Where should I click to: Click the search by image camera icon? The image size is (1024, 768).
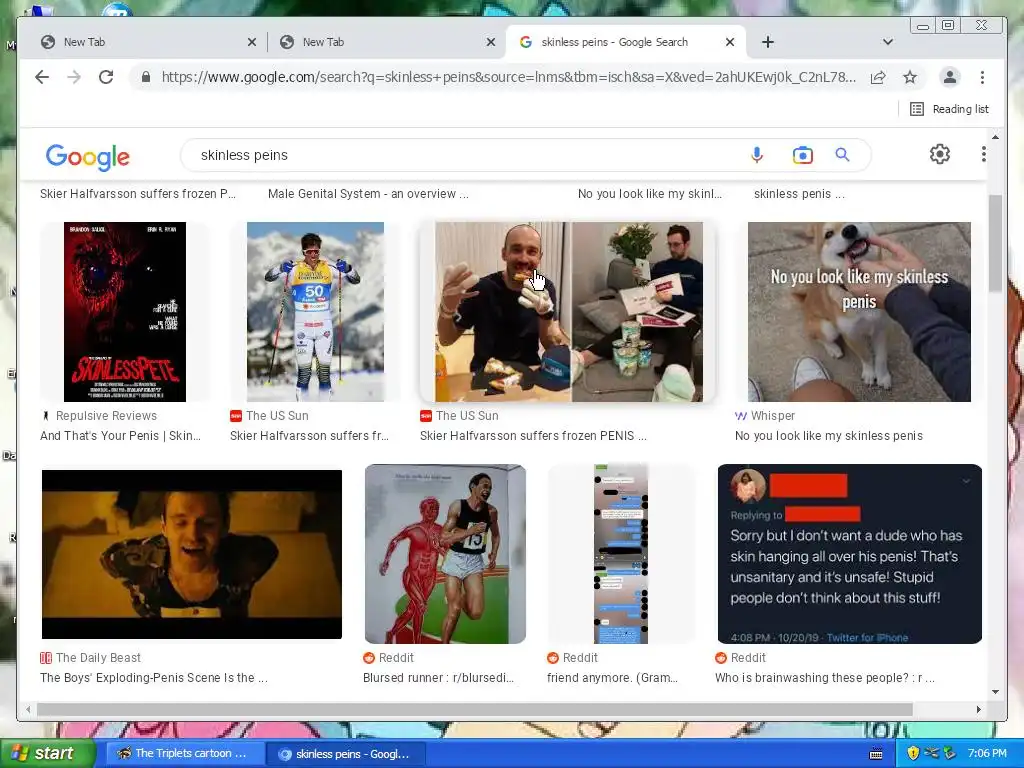[803, 155]
